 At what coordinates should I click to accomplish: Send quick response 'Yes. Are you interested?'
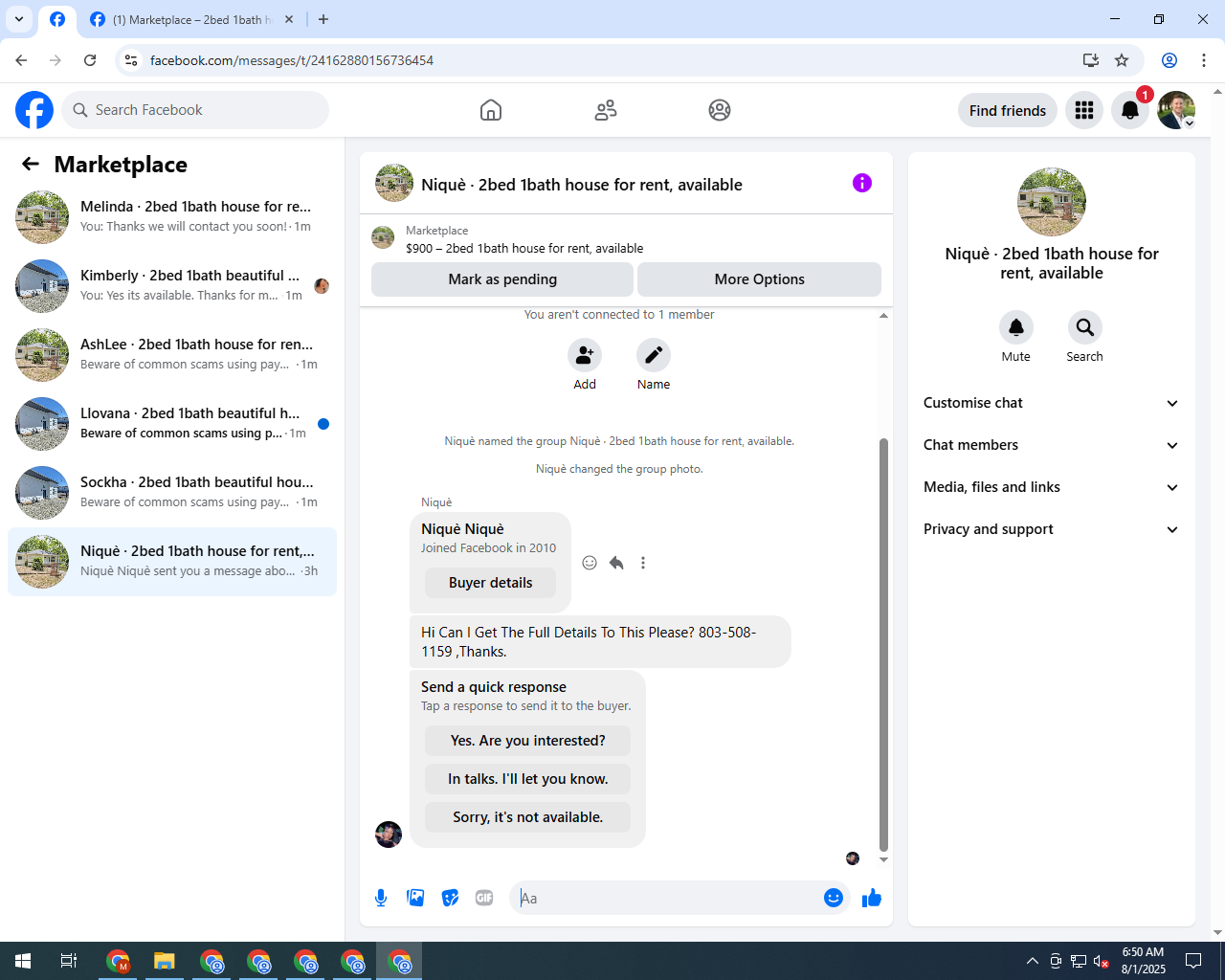[x=527, y=741]
